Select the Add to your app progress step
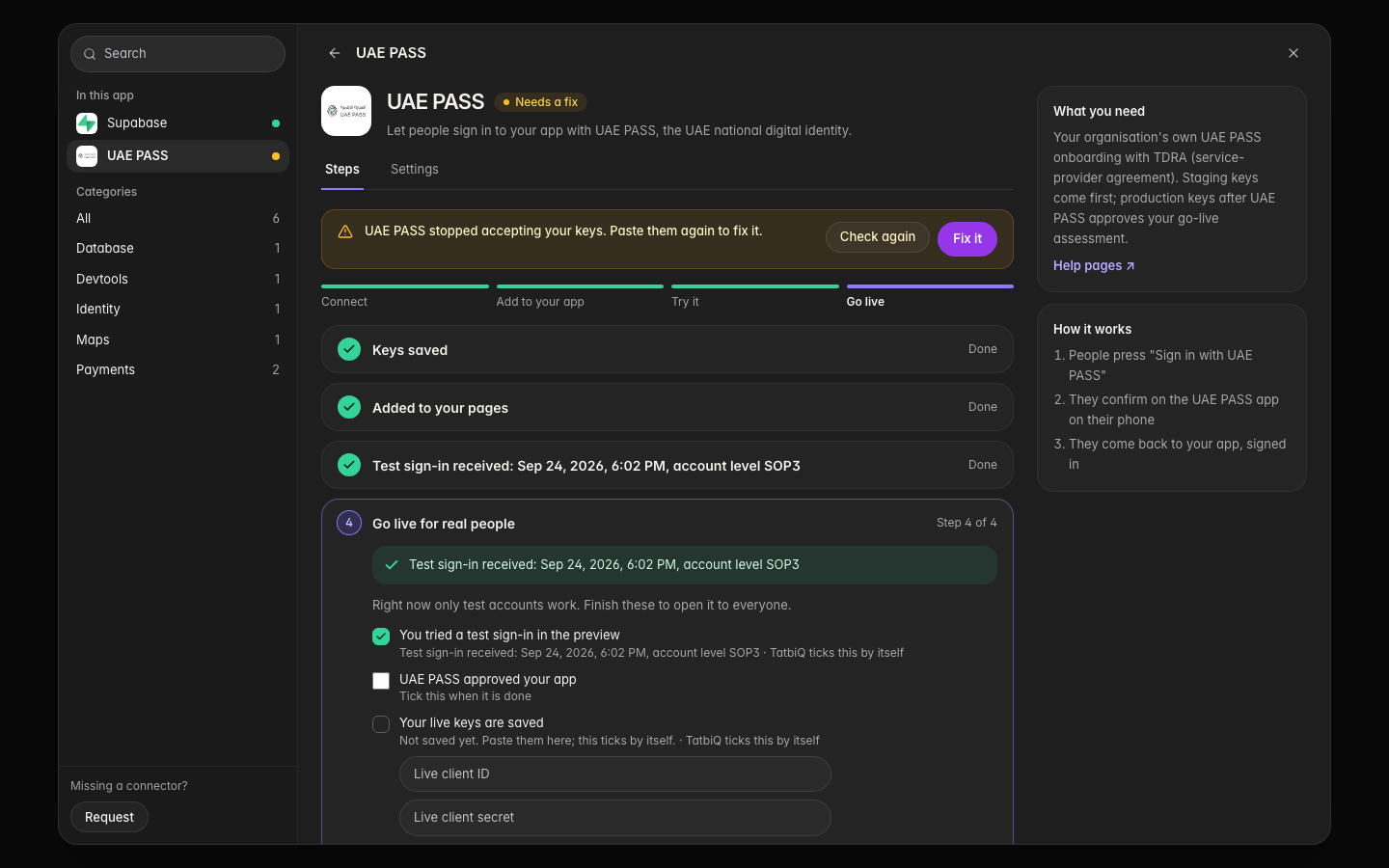 pos(580,296)
